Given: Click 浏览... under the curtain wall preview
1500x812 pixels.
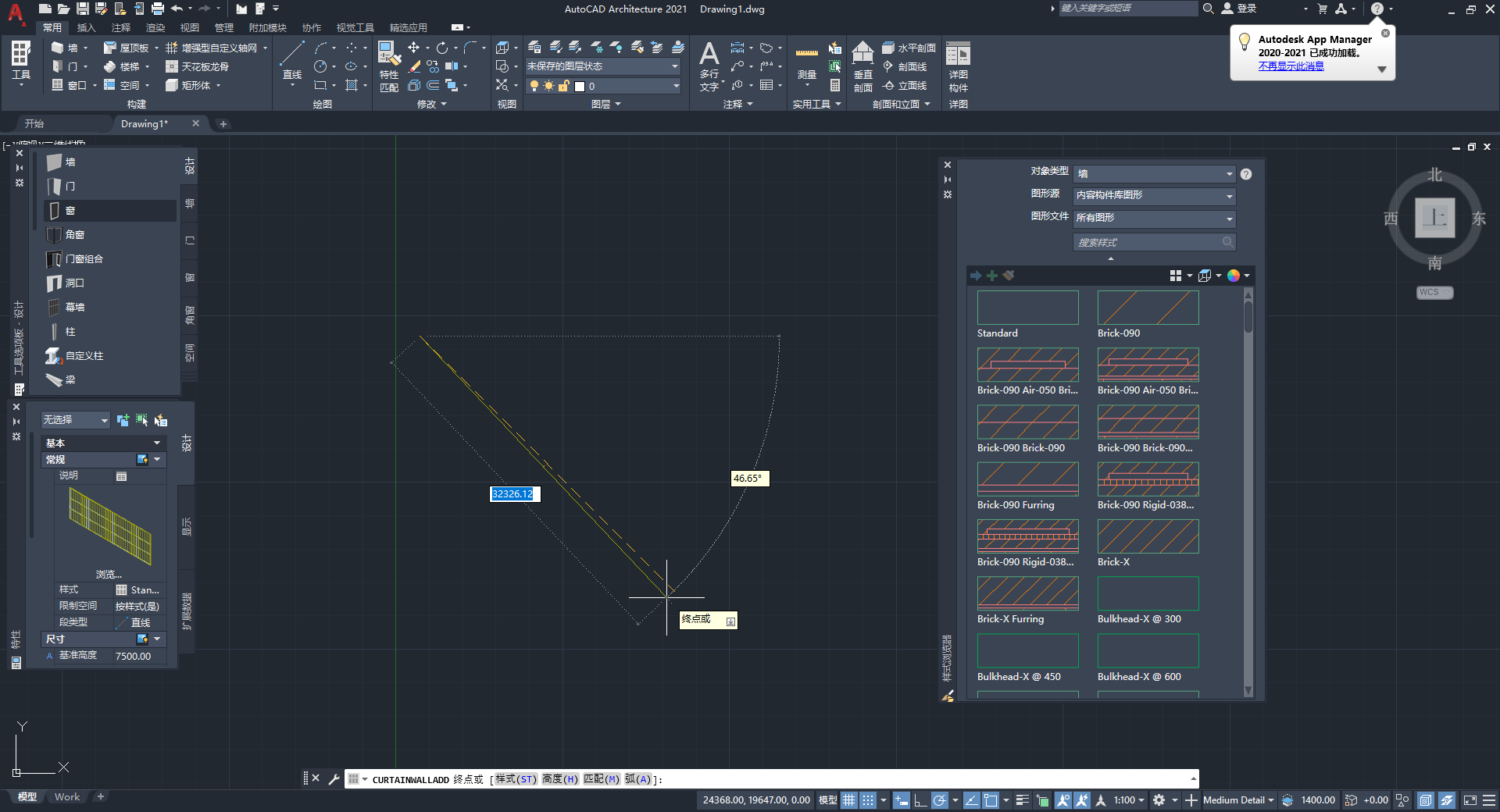Looking at the screenshot, I should (x=109, y=574).
